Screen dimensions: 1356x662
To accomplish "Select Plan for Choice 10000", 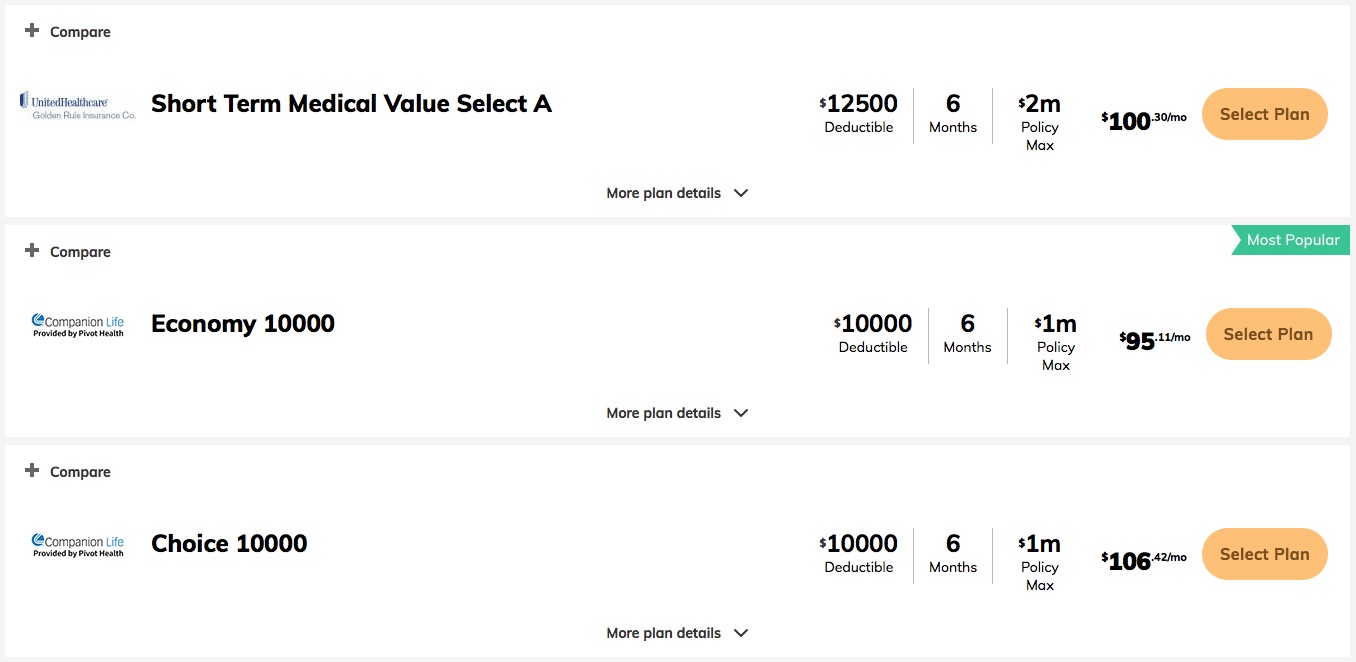I will [1264, 554].
